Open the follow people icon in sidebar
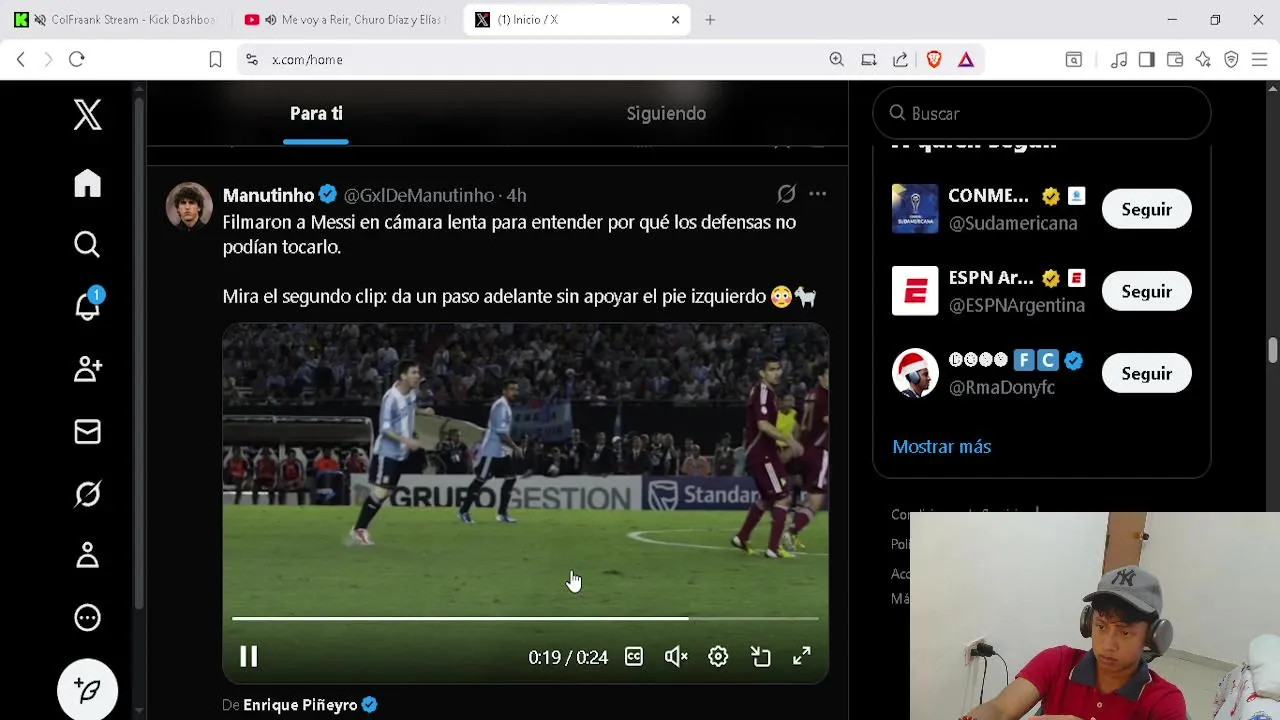This screenshot has height=720, width=1280. [88, 369]
